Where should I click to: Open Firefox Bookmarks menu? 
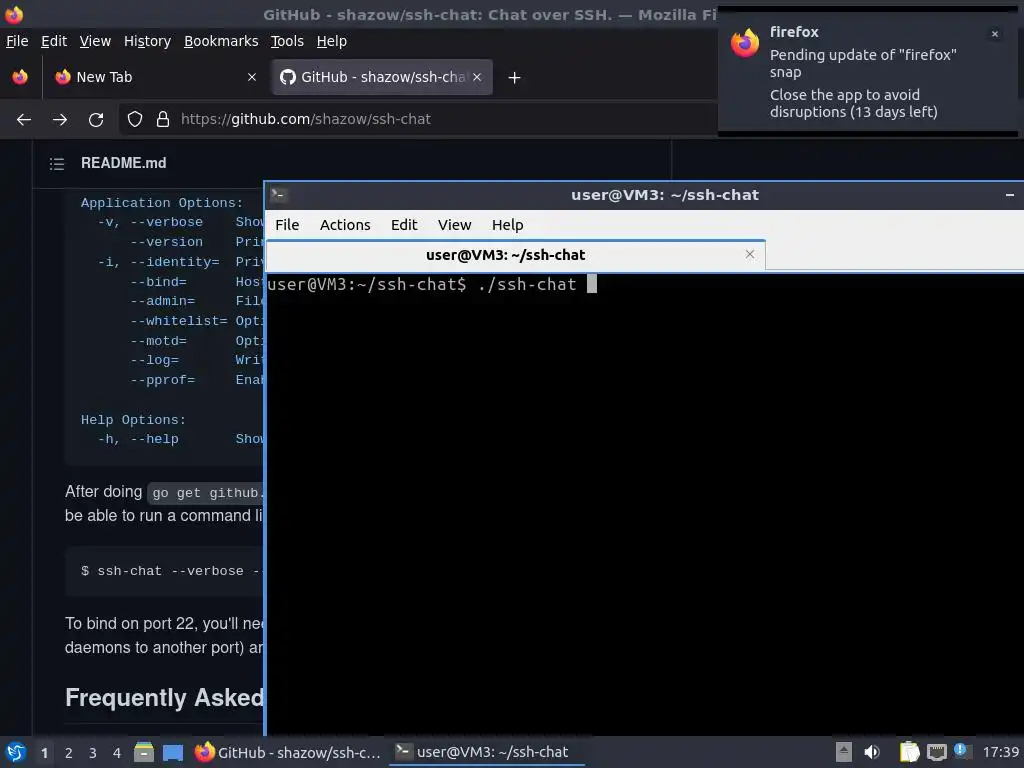tap(221, 41)
